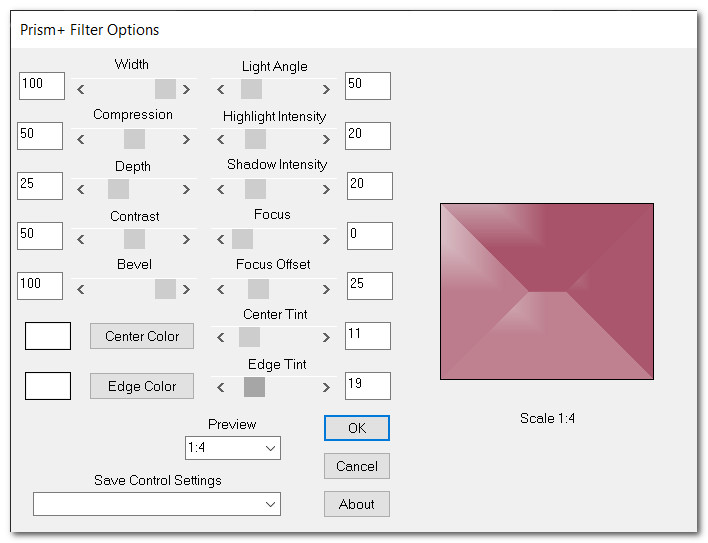The height and width of the screenshot is (543, 708).
Task: Click the center color swatch box
Action: (48, 336)
